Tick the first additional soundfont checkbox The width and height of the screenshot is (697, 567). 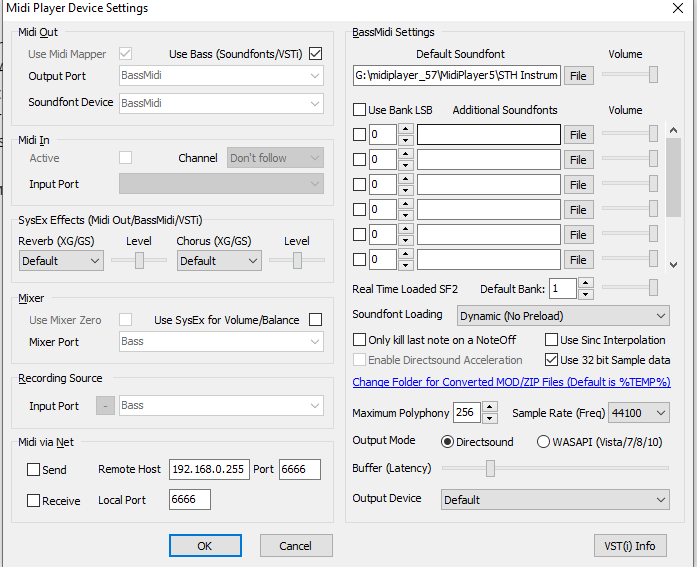(x=359, y=134)
